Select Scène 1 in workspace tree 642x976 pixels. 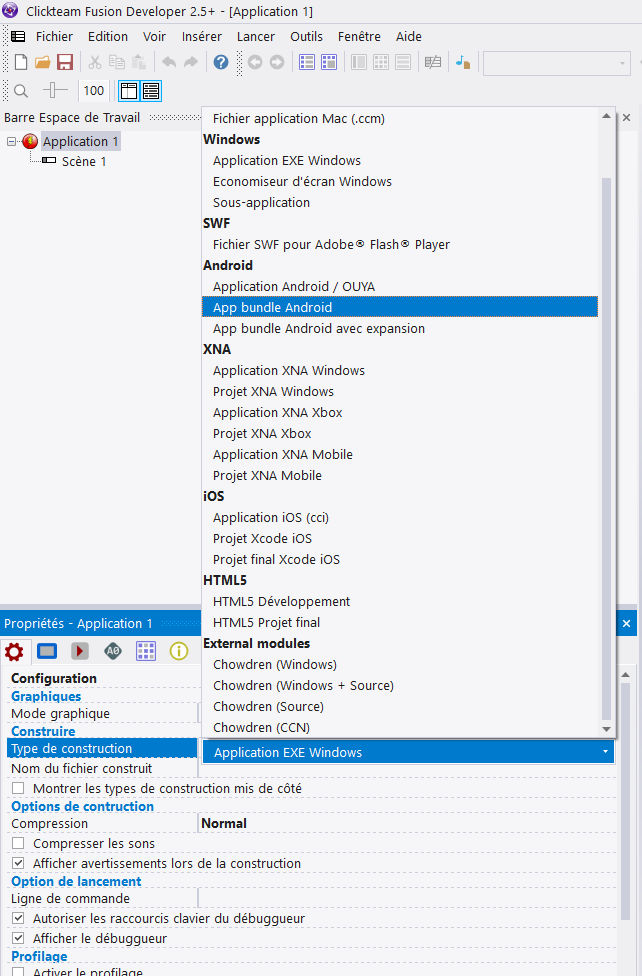point(83,162)
